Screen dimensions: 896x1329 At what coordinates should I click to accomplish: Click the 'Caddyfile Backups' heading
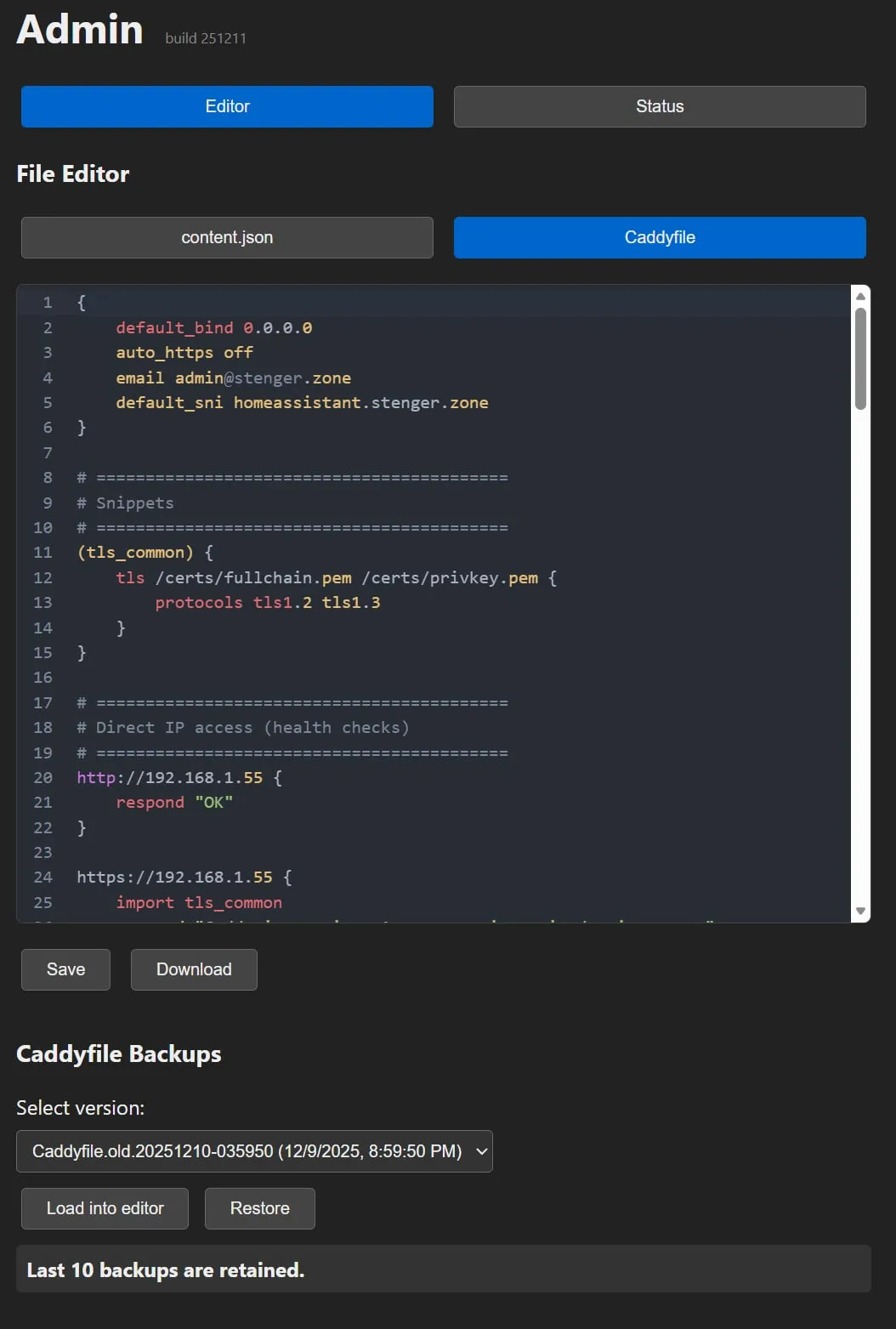click(119, 1054)
